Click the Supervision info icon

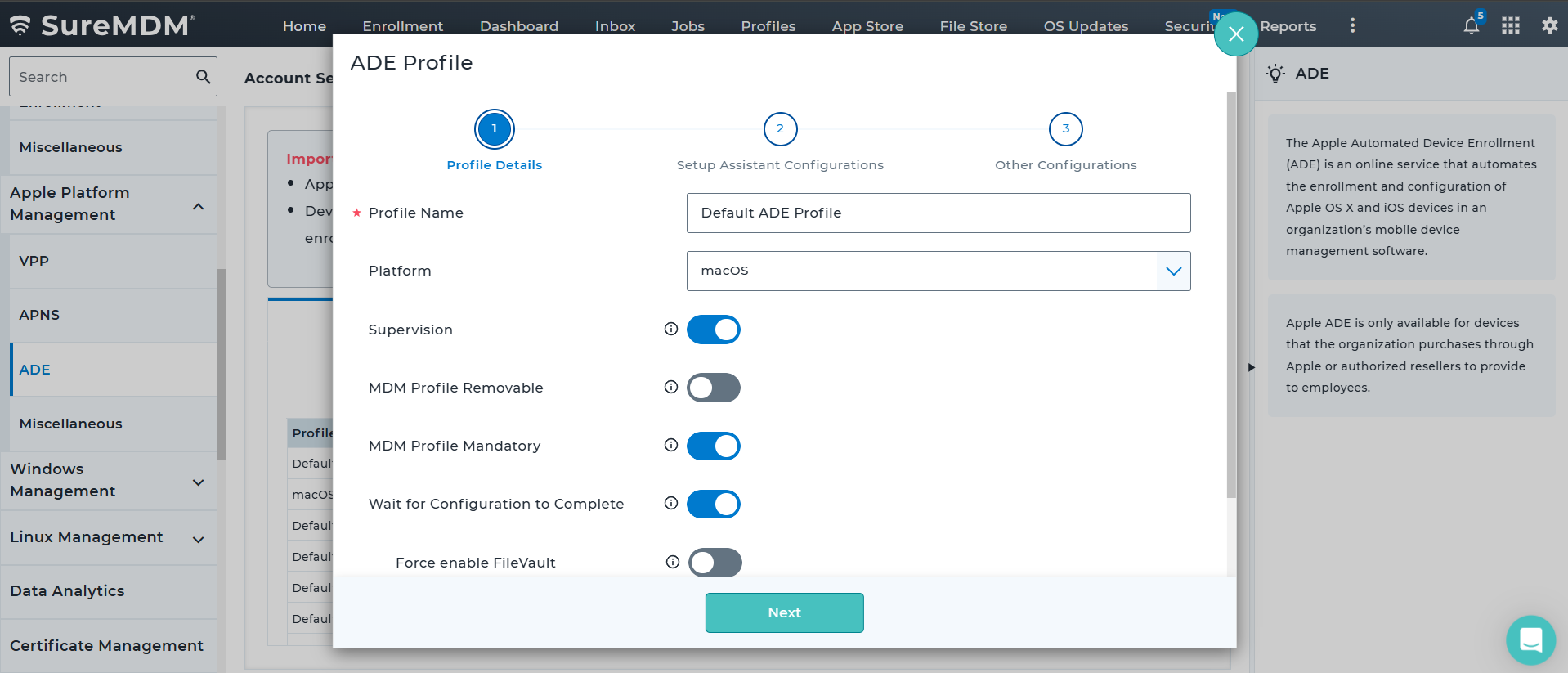(x=671, y=330)
